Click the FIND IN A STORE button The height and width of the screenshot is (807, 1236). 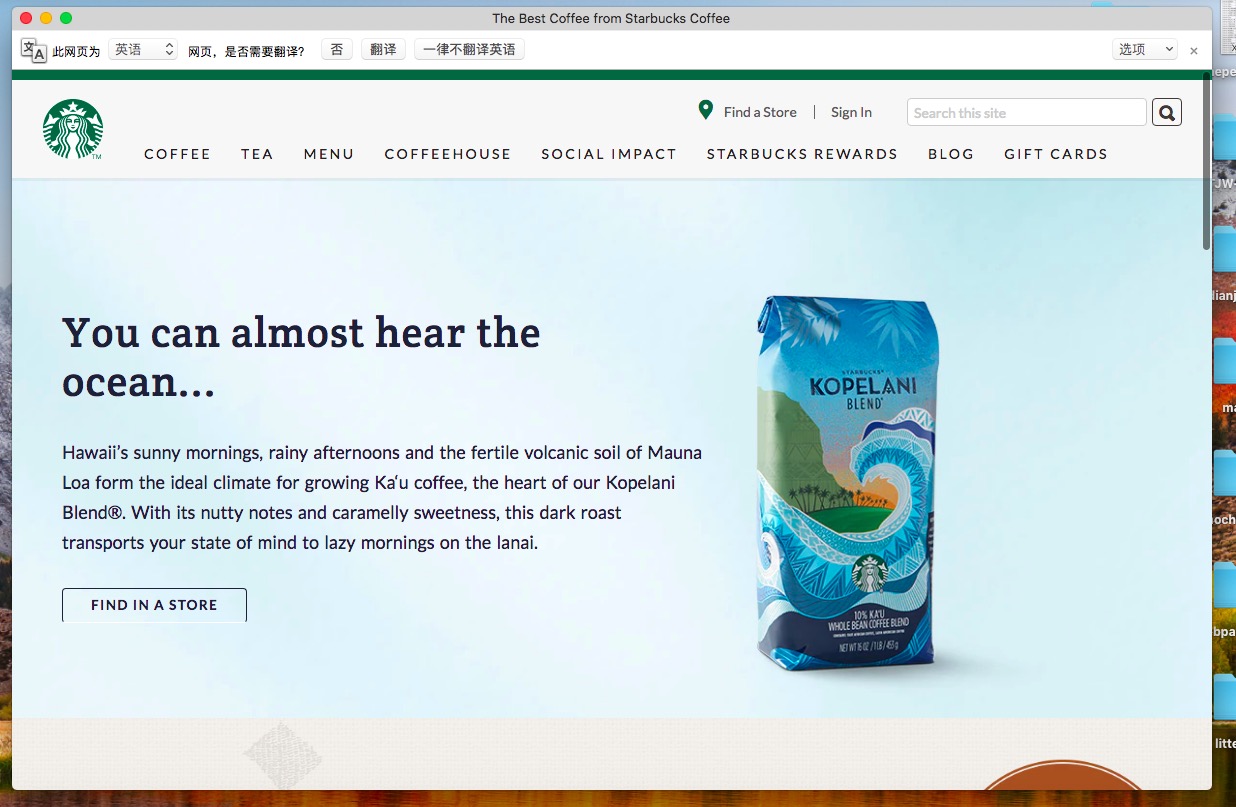tap(154, 605)
